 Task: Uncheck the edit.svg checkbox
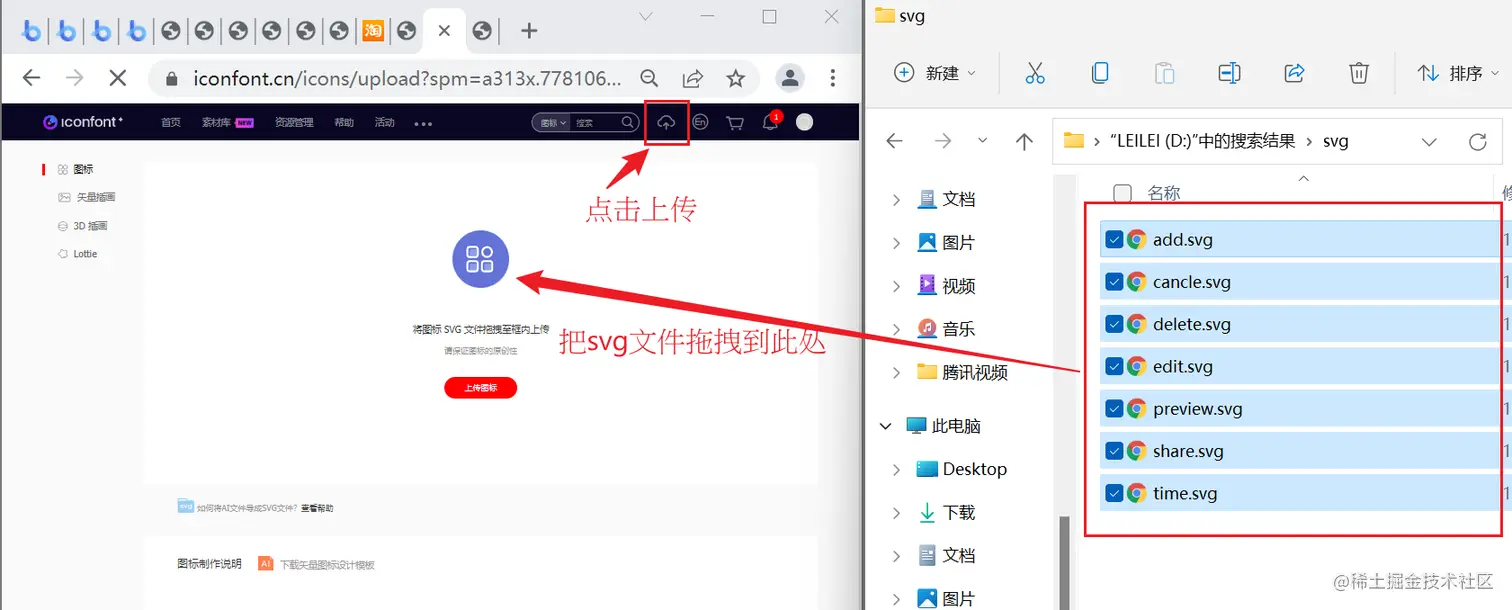point(1114,367)
